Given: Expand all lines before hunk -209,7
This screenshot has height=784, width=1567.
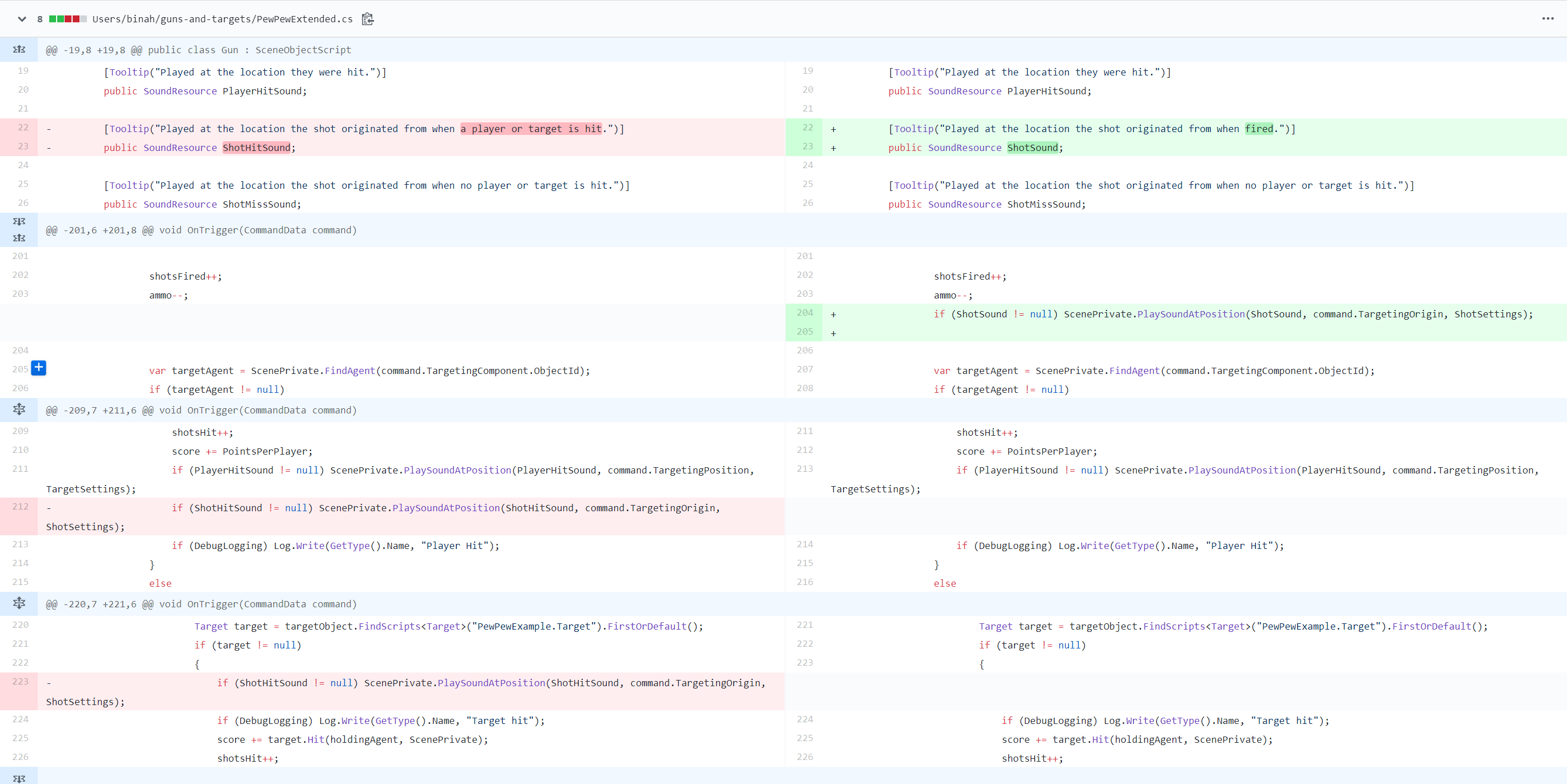Looking at the screenshot, I should [19, 409].
